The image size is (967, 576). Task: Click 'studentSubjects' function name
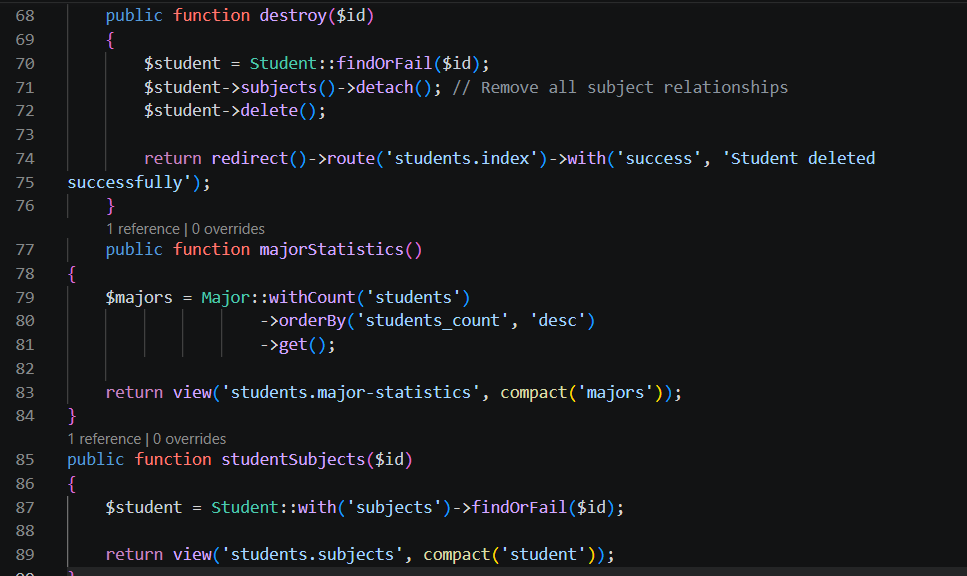coord(293,460)
